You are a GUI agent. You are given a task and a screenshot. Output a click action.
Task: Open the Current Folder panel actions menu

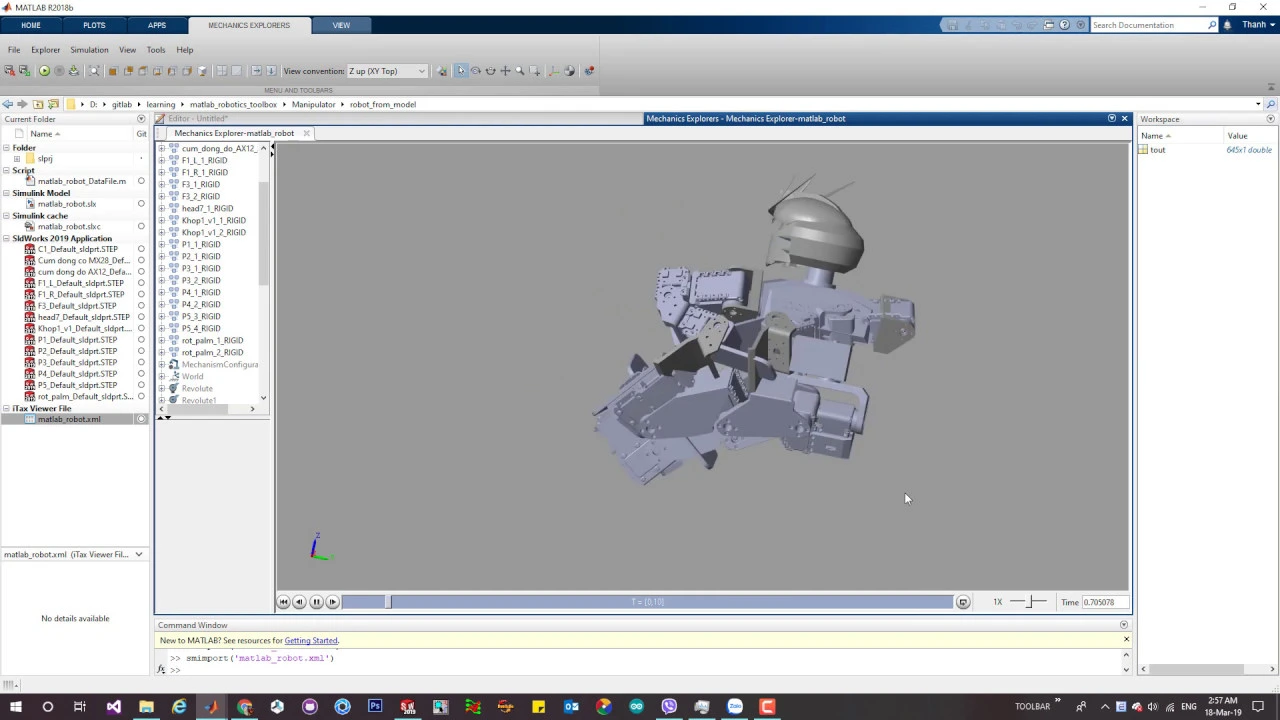(x=141, y=119)
